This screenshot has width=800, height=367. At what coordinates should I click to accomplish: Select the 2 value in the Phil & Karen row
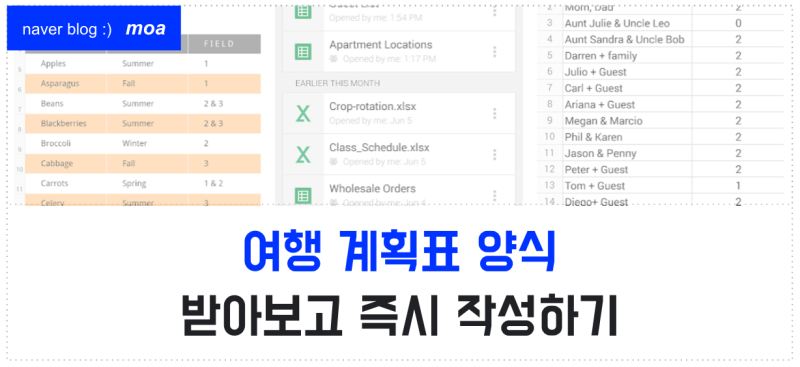(738, 137)
